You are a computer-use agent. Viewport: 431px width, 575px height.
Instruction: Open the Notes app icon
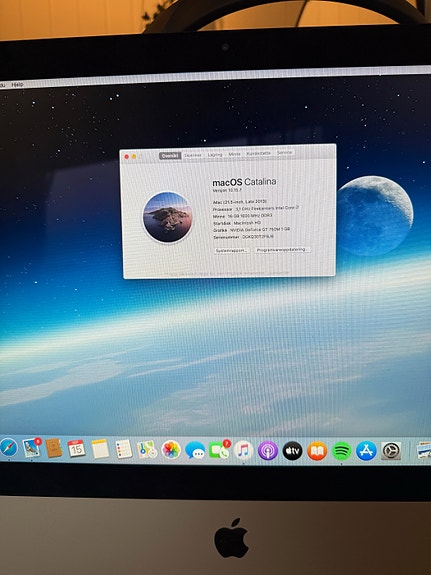tap(100, 449)
